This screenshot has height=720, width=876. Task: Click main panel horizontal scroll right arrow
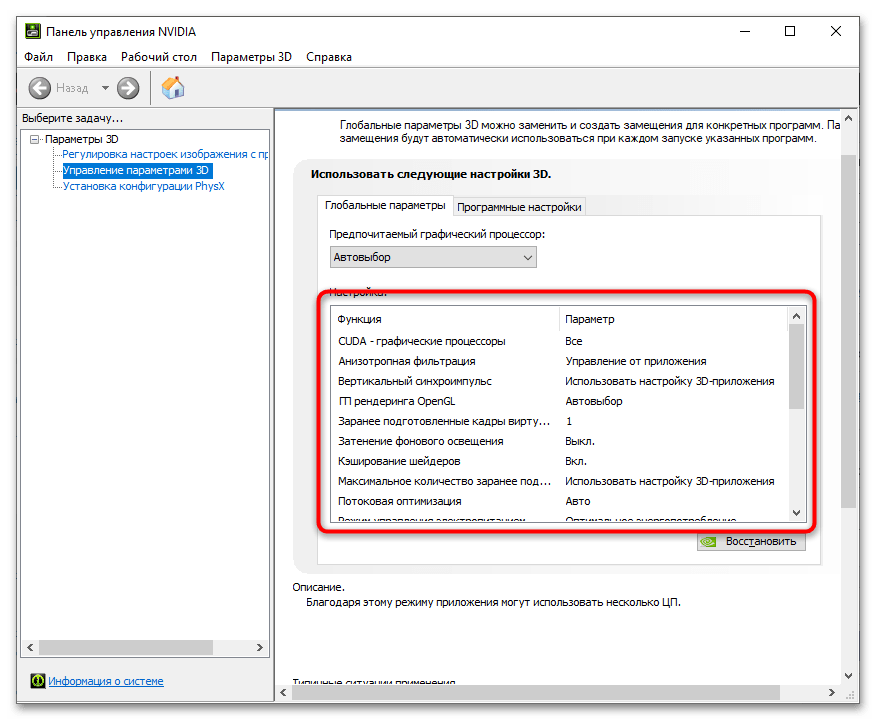click(x=832, y=693)
